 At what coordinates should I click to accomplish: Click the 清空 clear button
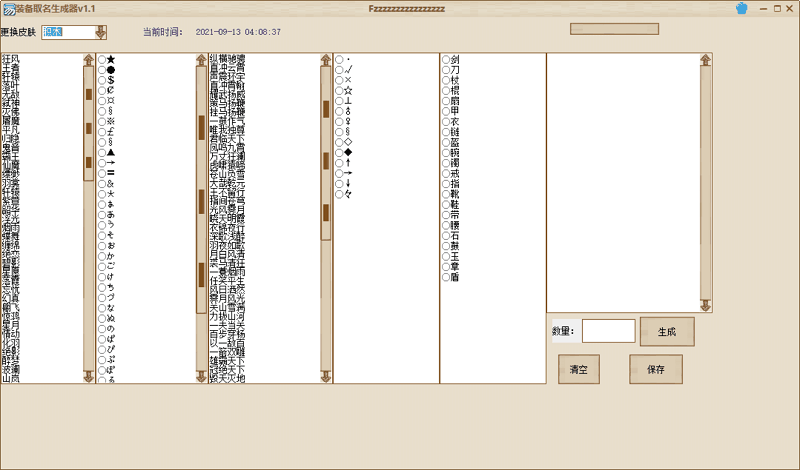(579, 369)
